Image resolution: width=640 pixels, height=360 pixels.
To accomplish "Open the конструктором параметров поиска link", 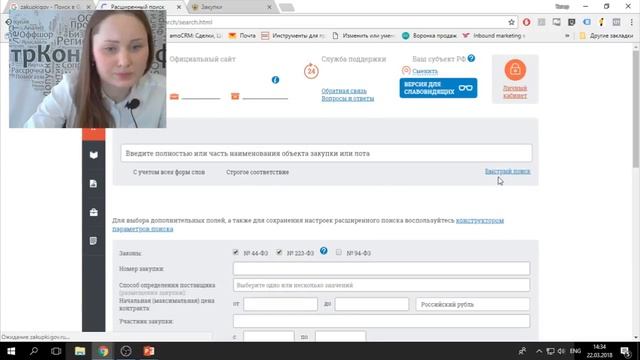I will tap(480, 220).
